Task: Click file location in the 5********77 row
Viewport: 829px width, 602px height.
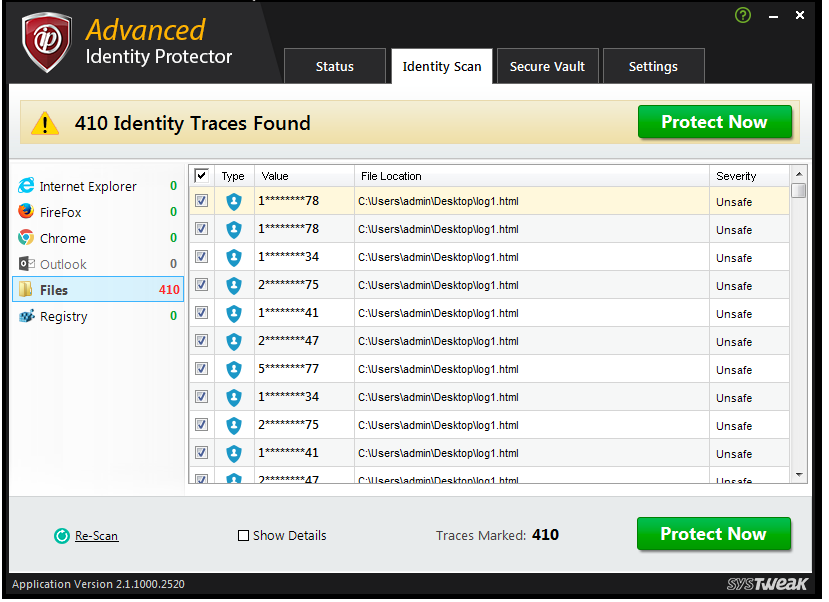Action: pyautogui.click(x=438, y=369)
